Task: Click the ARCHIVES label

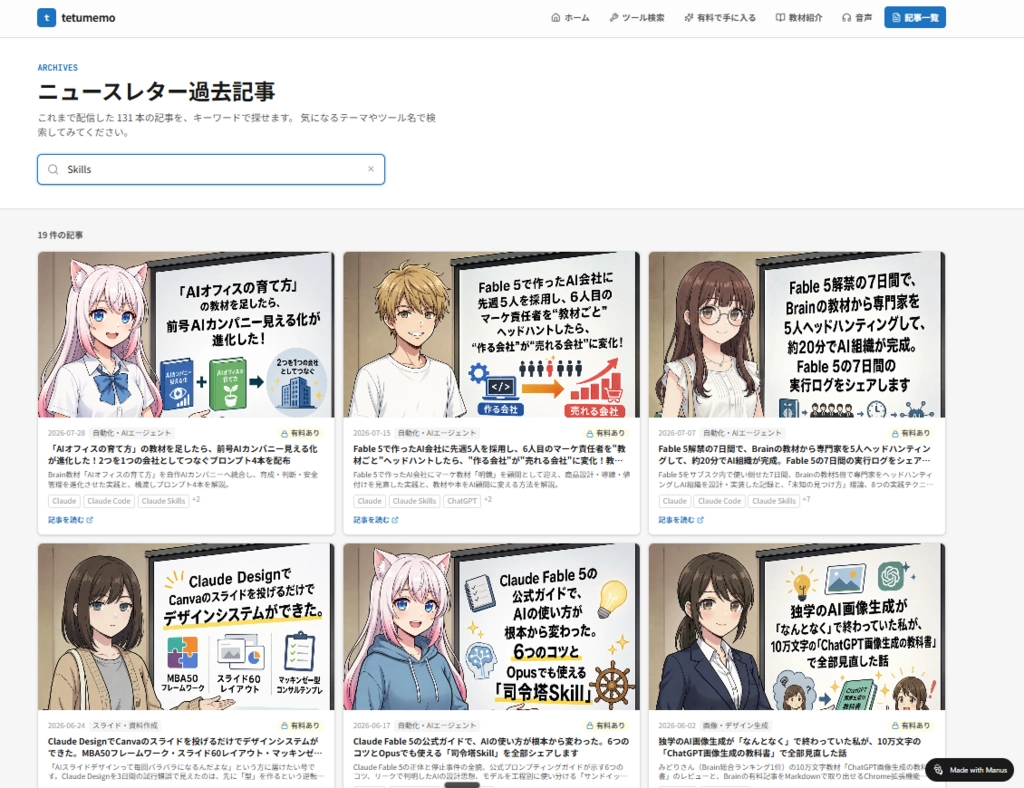Action: 57,68
